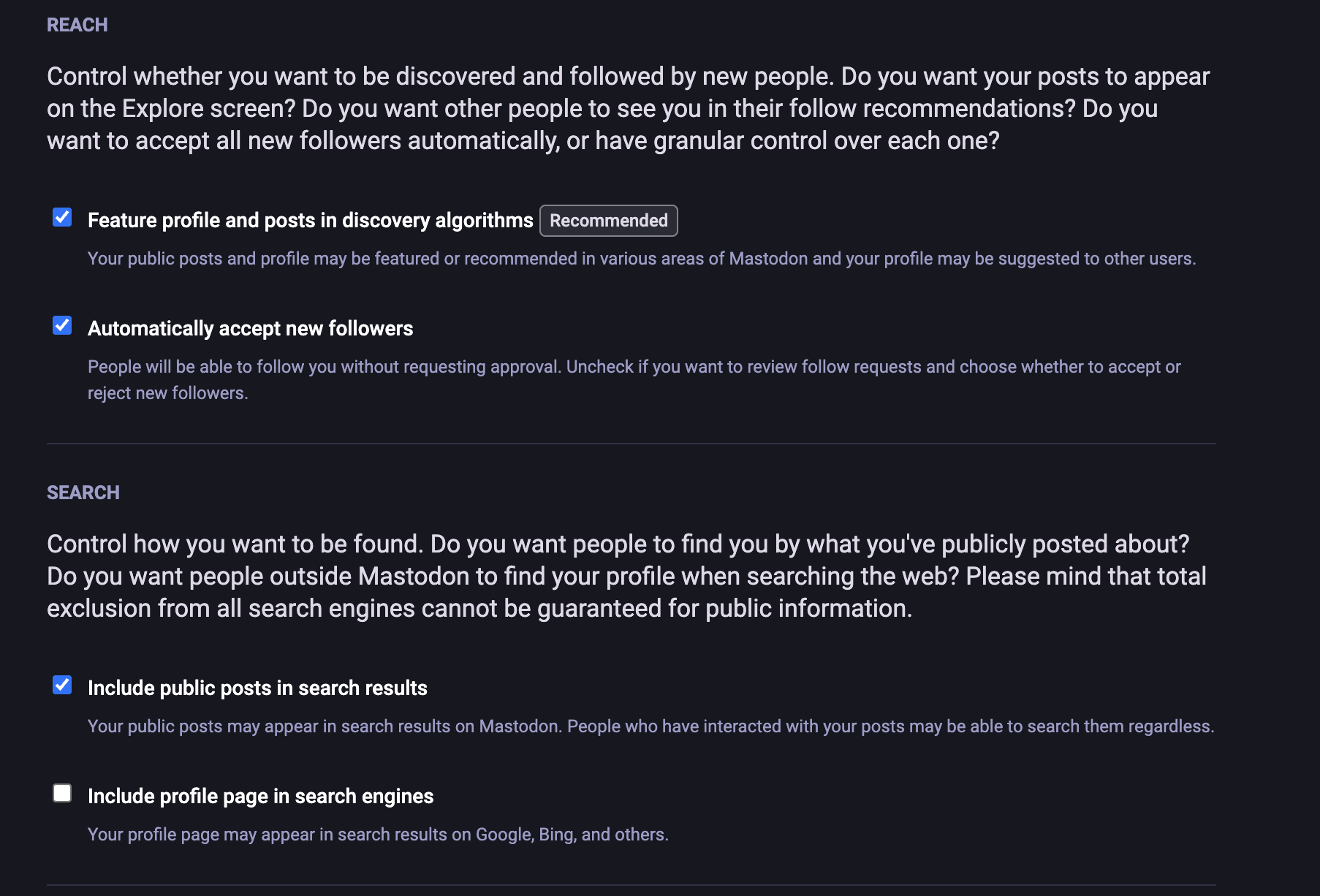This screenshot has width=1320, height=896.
Task: Click the 'reject new followers.' hint line
Action: 168,393
